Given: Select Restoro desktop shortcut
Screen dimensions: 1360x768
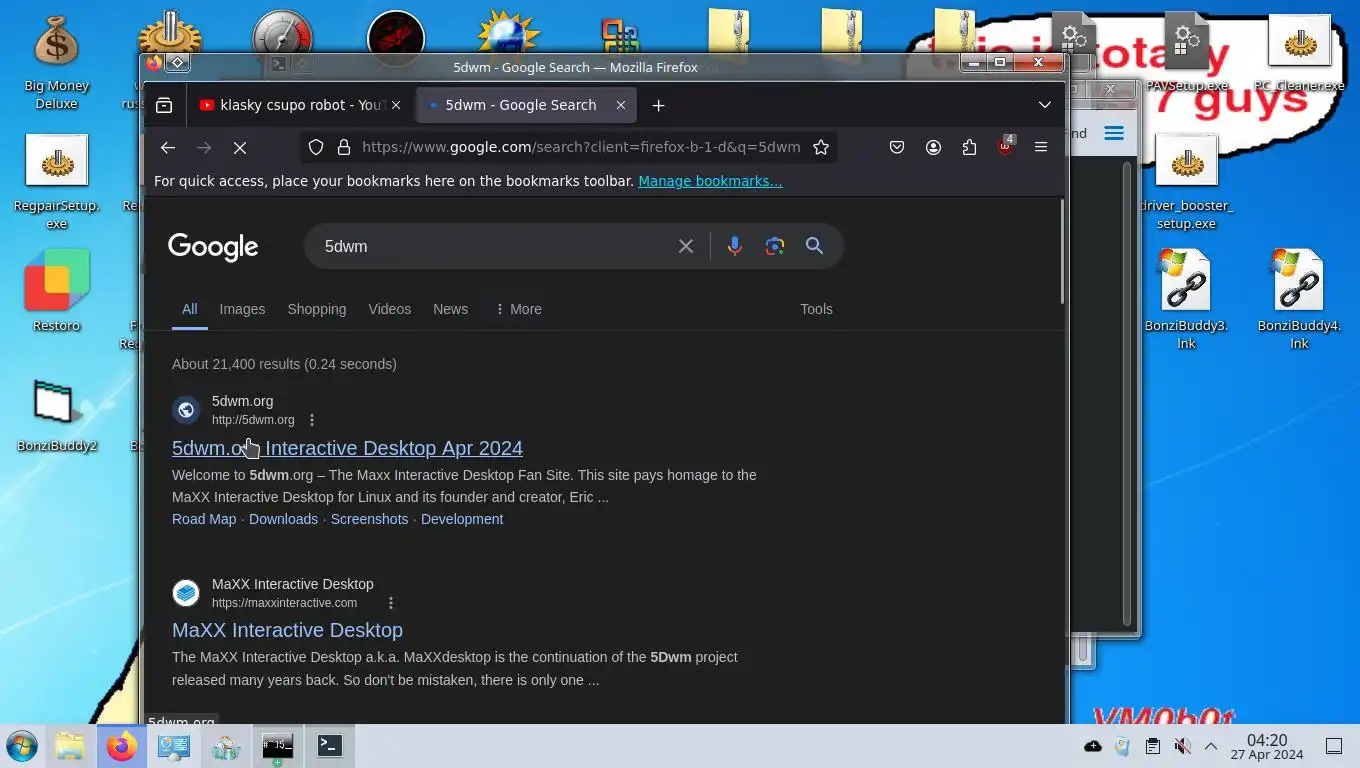Looking at the screenshot, I should [56, 292].
